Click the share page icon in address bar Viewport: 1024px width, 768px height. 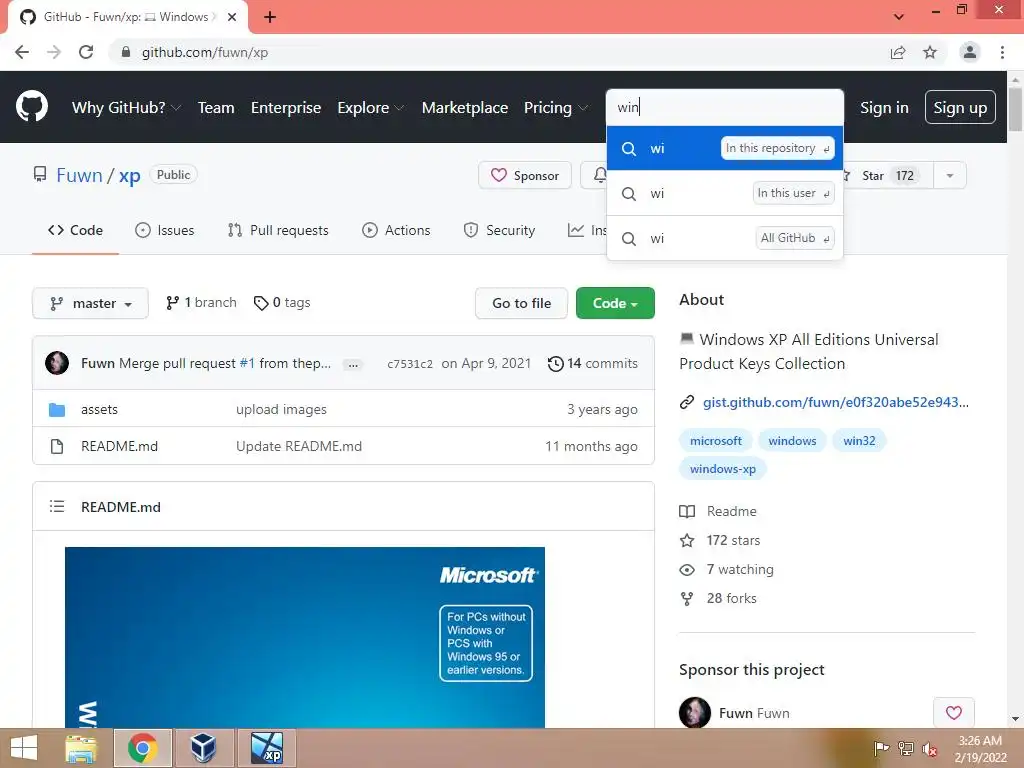898,52
